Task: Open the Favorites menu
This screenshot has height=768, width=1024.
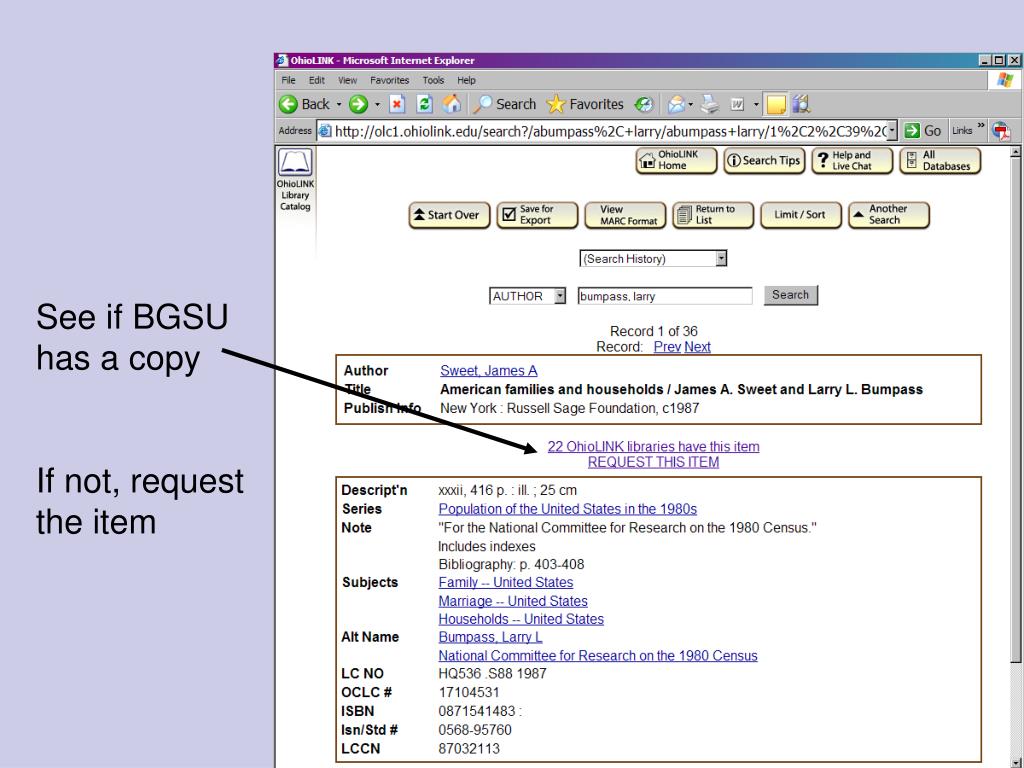Action: click(x=389, y=80)
